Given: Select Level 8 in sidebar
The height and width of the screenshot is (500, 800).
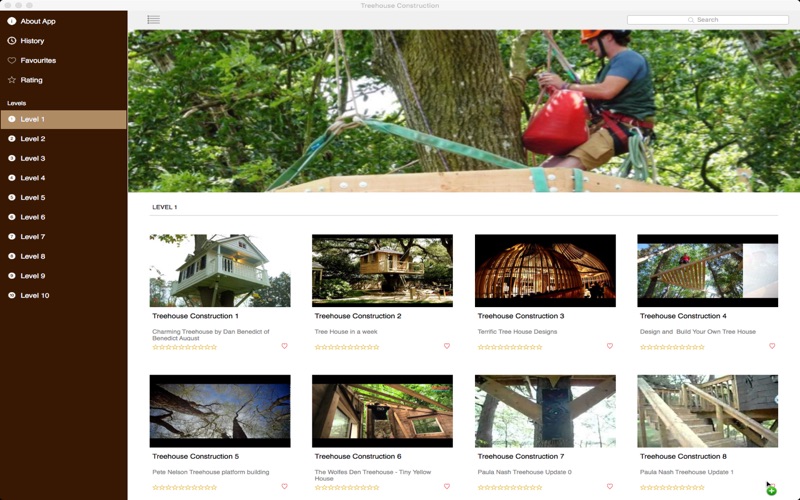Looking at the screenshot, I should [x=63, y=256].
